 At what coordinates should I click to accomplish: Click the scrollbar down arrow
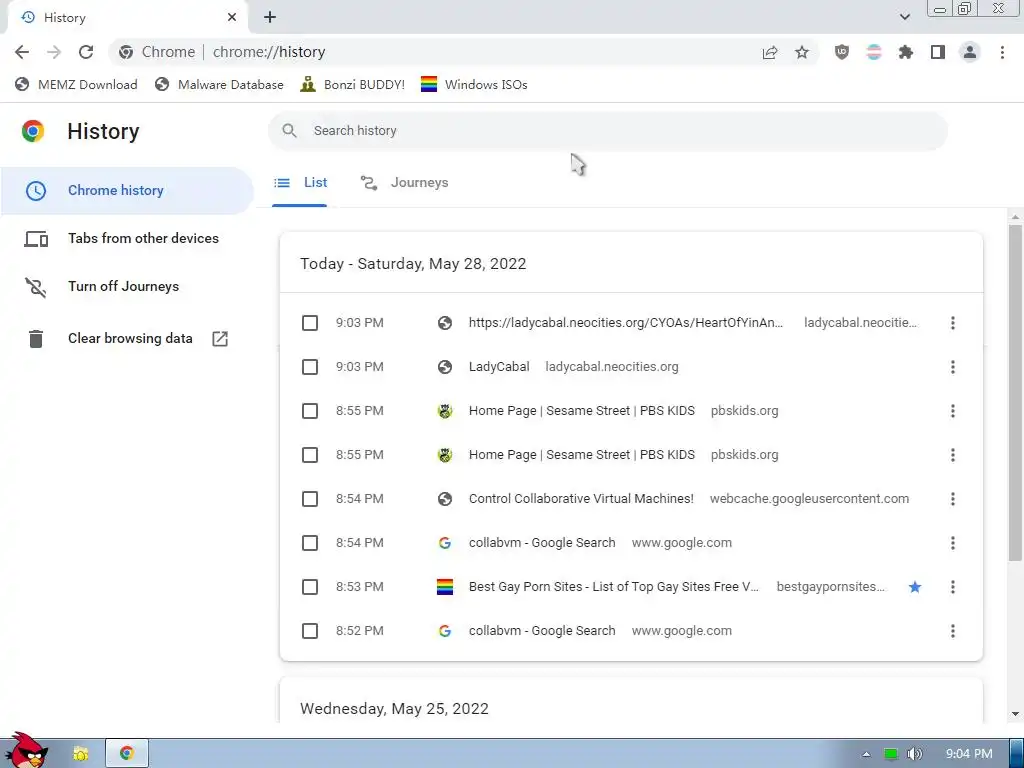point(1015,714)
